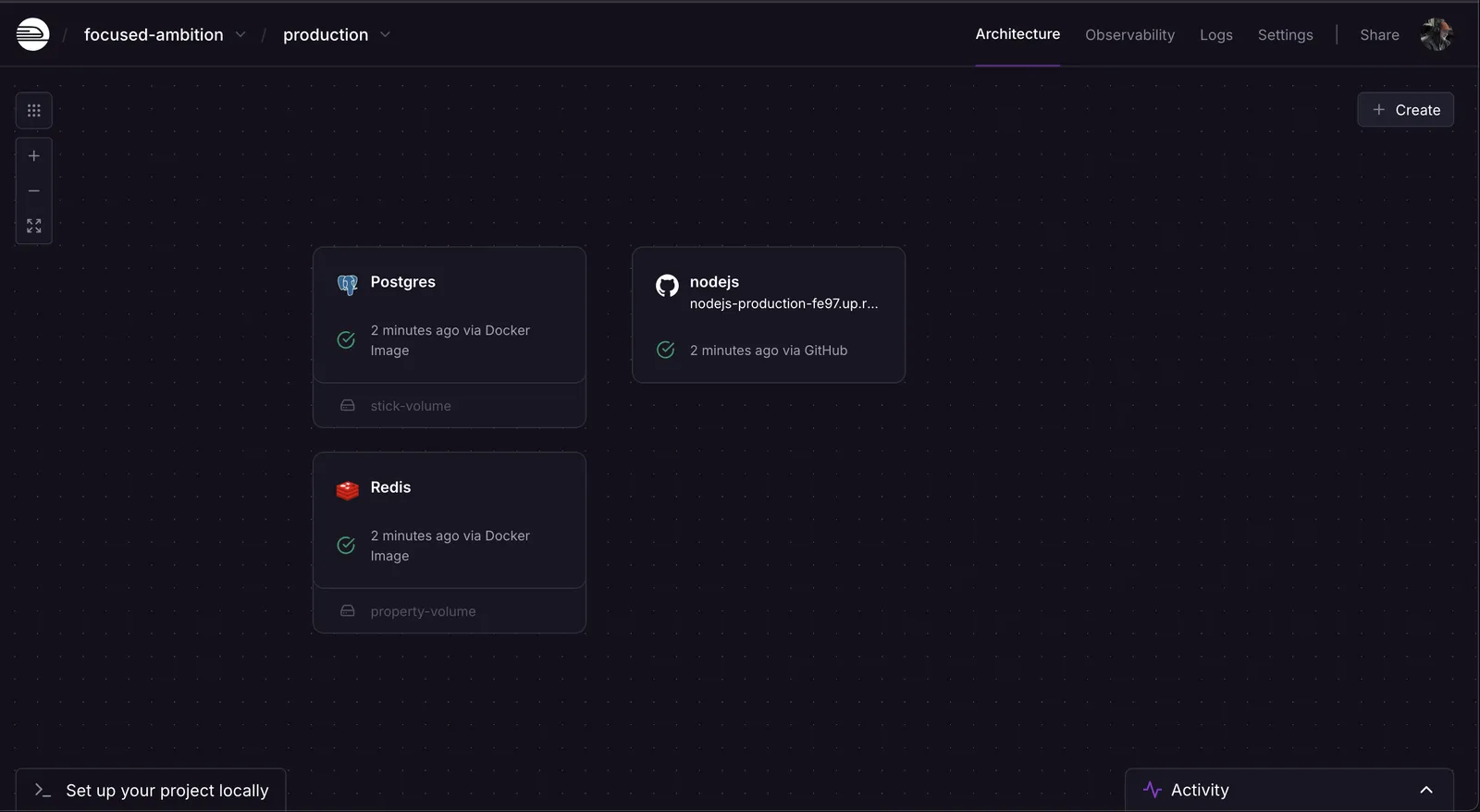Zoom in on canvas with plus icon

34,156
